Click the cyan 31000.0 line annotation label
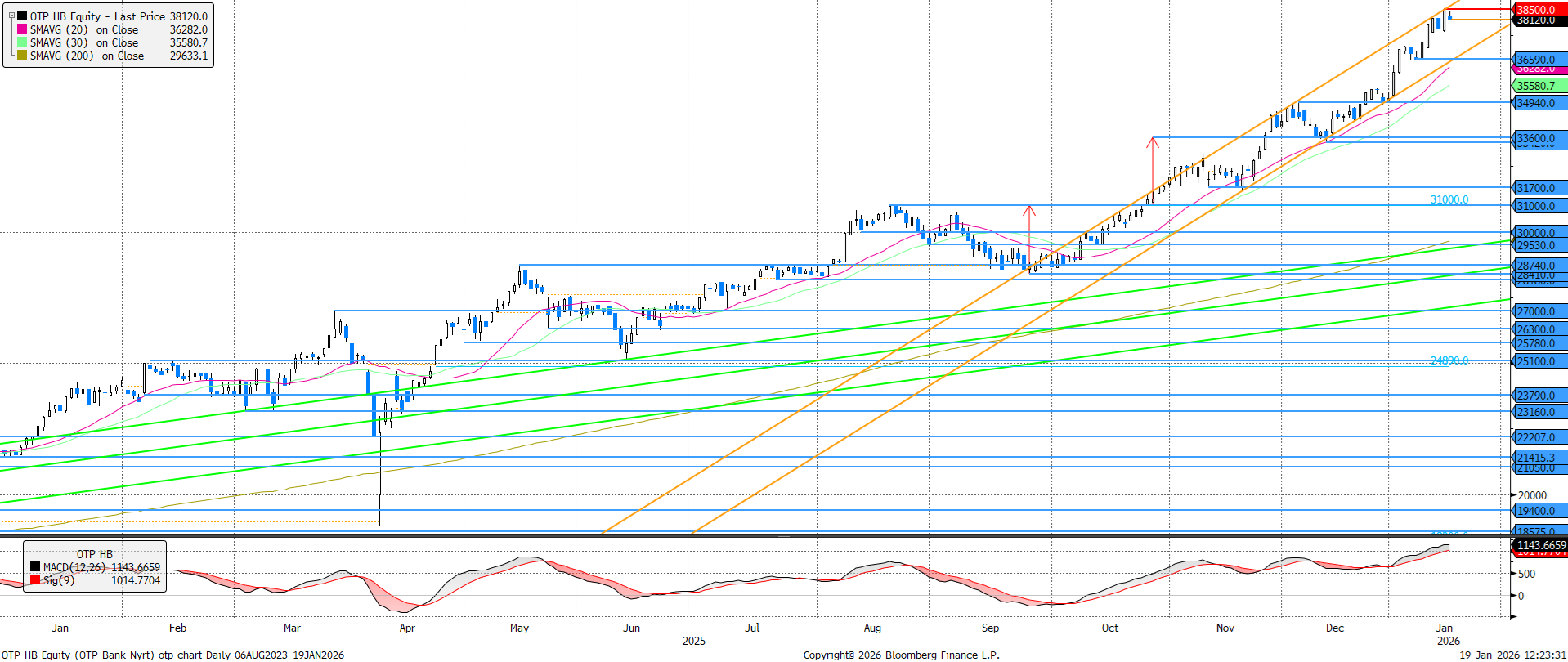The height and width of the screenshot is (662, 1568). pyautogui.click(x=1449, y=199)
